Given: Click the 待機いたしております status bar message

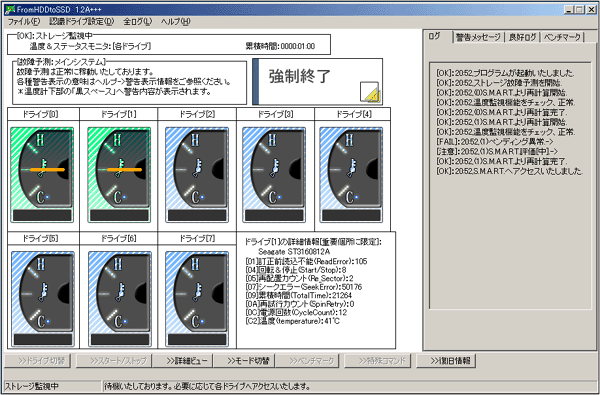Looking at the screenshot, I should (x=207, y=386).
